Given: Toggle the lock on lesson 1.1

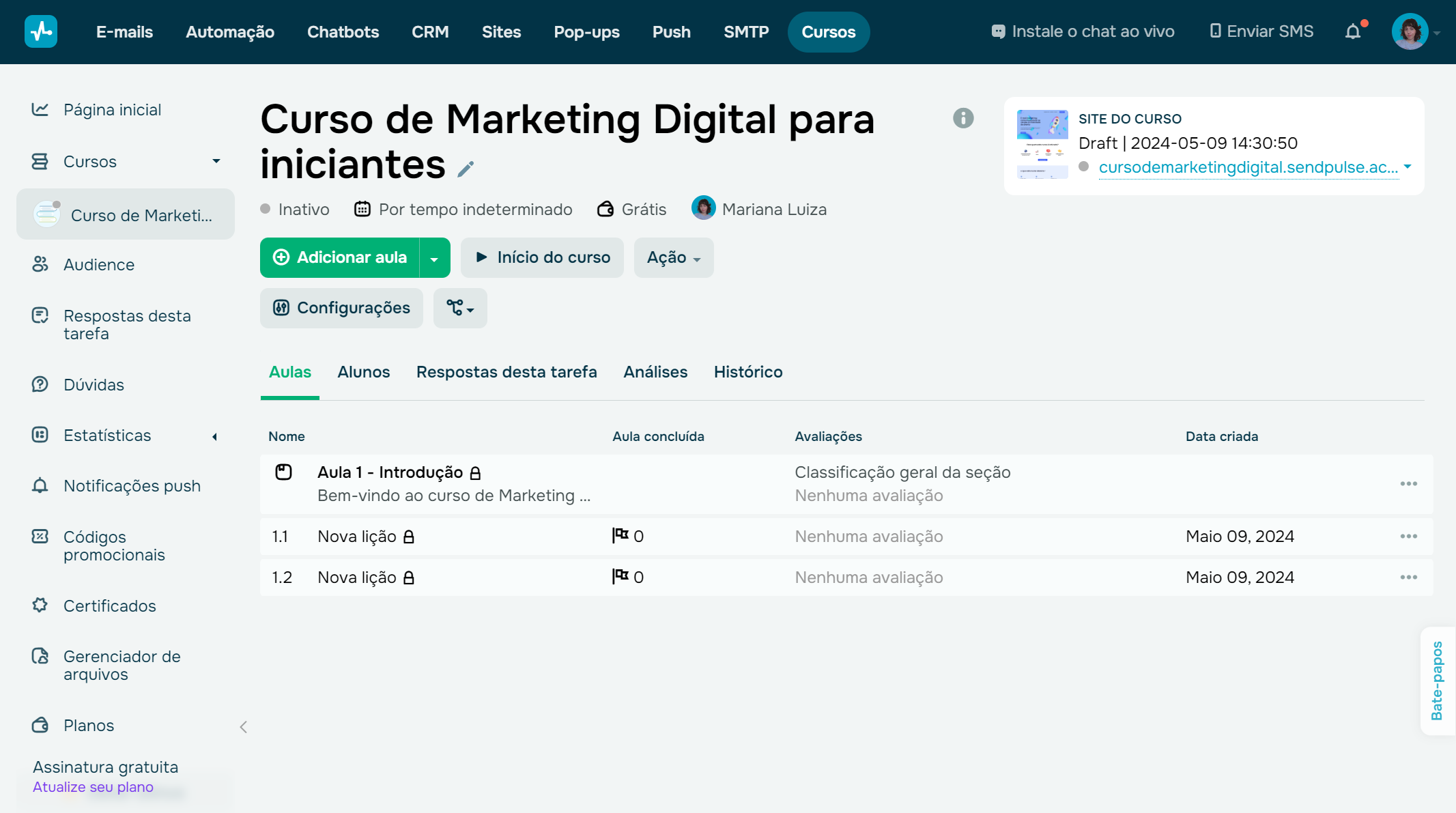Looking at the screenshot, I should (x=408, y=537).
